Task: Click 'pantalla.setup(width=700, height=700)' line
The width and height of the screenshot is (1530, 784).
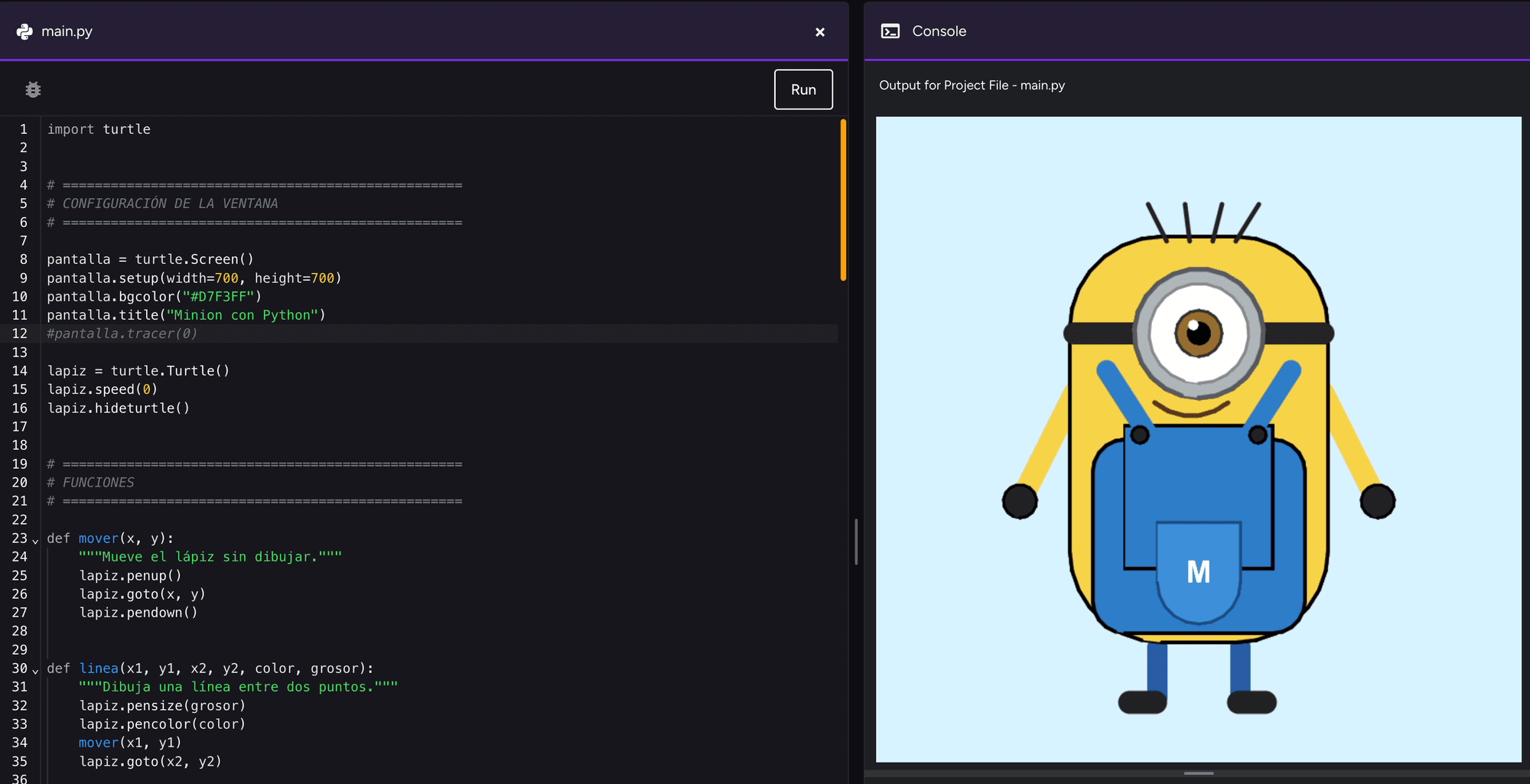Action: (194, 278)
